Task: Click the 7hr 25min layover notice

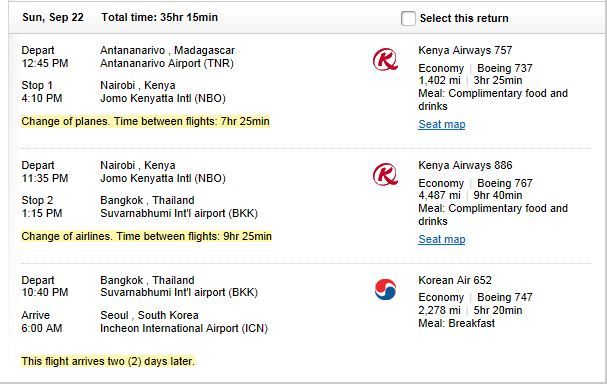Action: [145, 121]
